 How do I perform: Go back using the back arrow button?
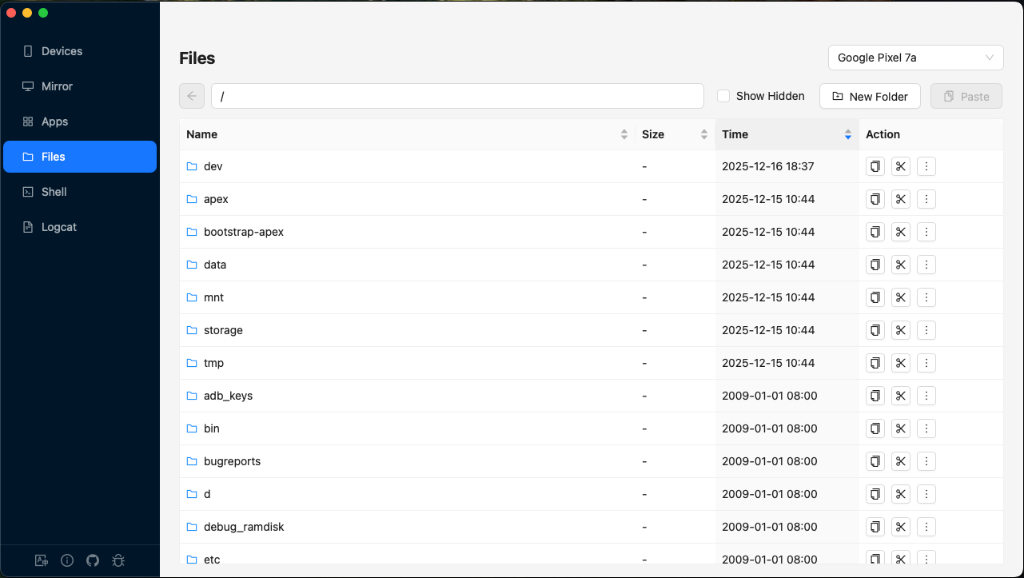pyautogui.click(x=191, y=96)
